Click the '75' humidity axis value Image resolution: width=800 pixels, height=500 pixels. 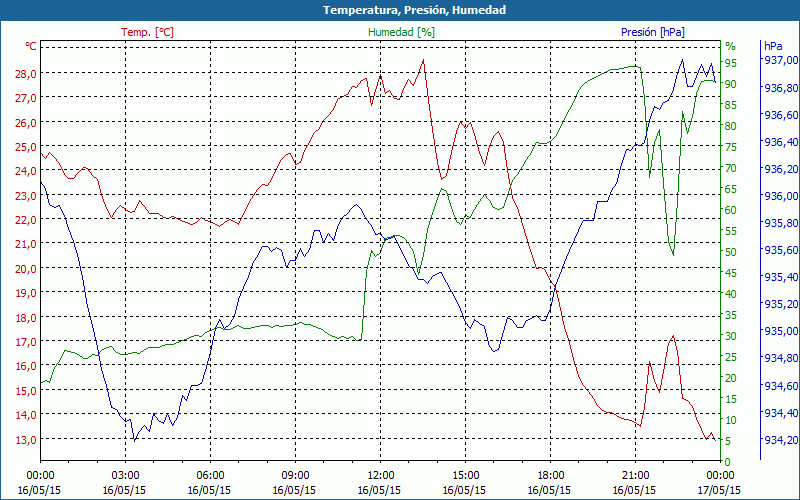coord(731,147)
